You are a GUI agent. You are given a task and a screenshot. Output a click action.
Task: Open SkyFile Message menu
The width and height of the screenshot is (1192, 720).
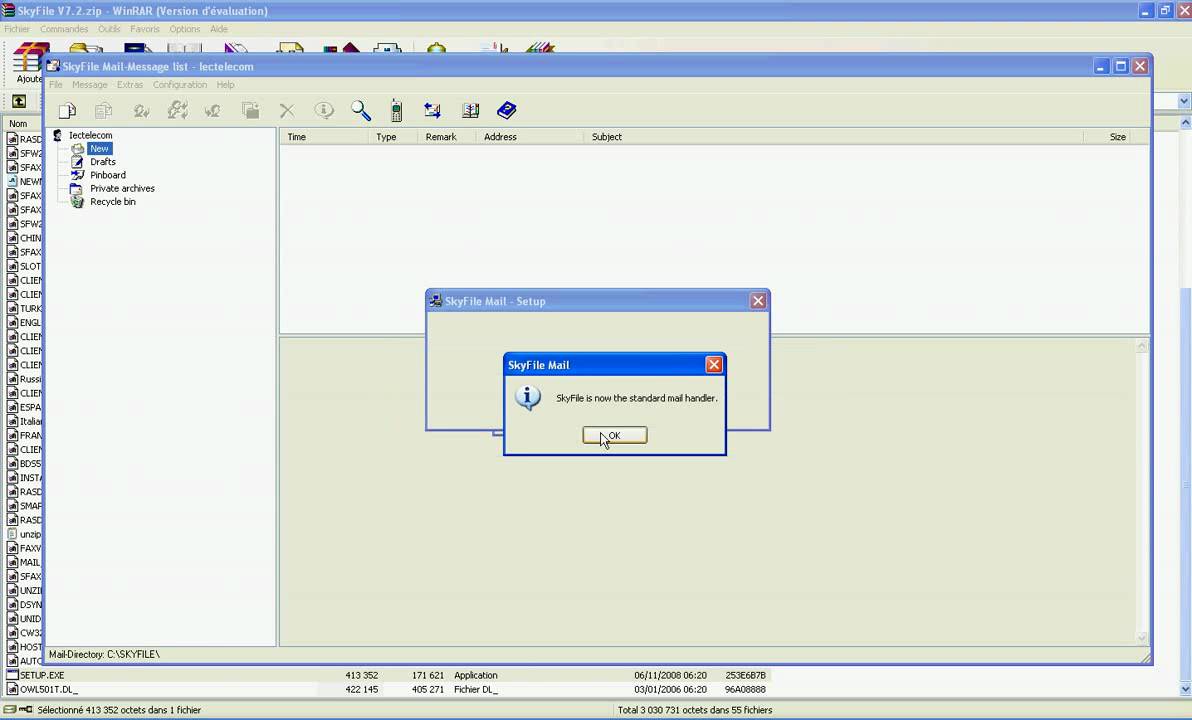coord(90,84)
